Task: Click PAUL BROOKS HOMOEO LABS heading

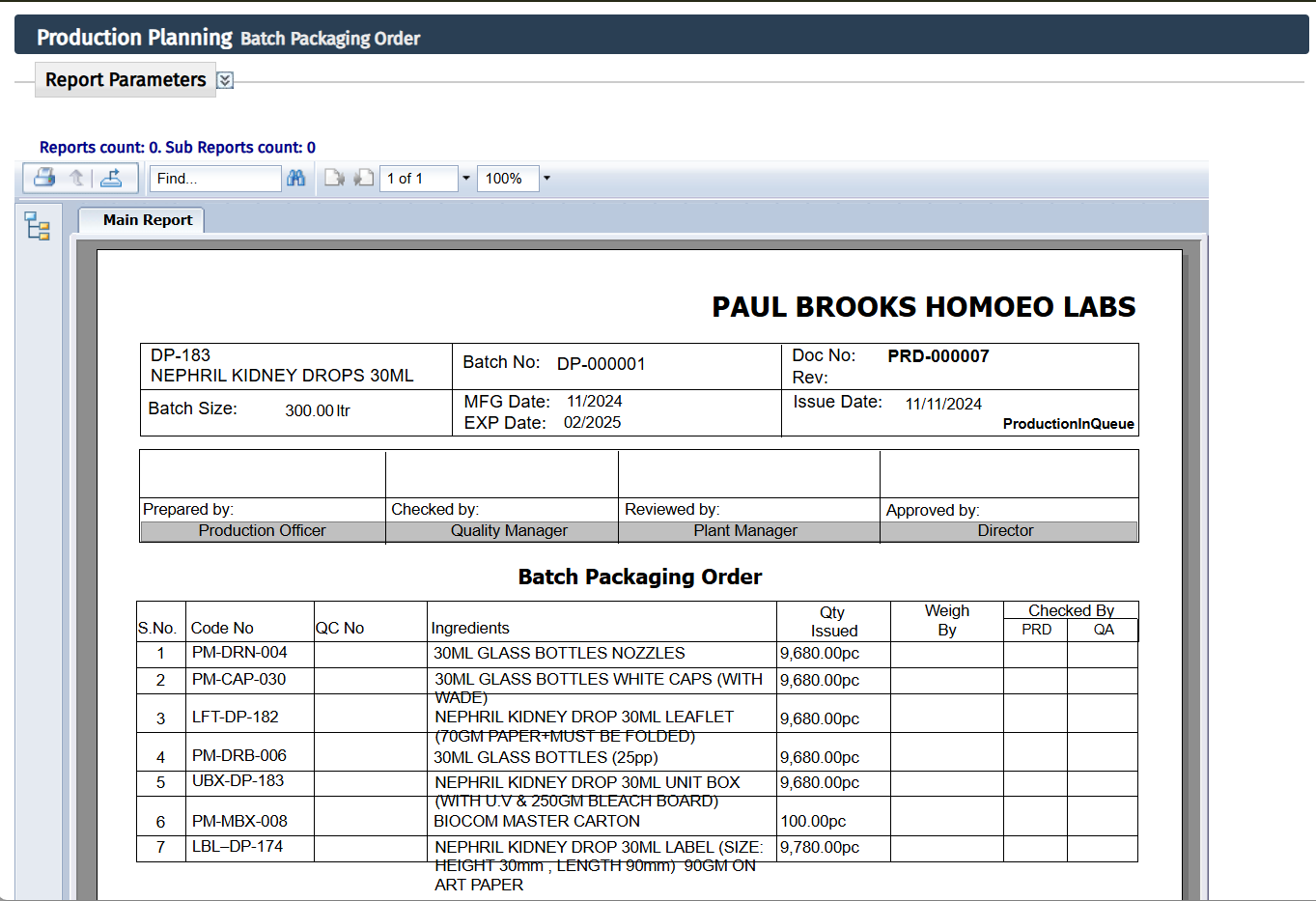Action: pos(924,307)
